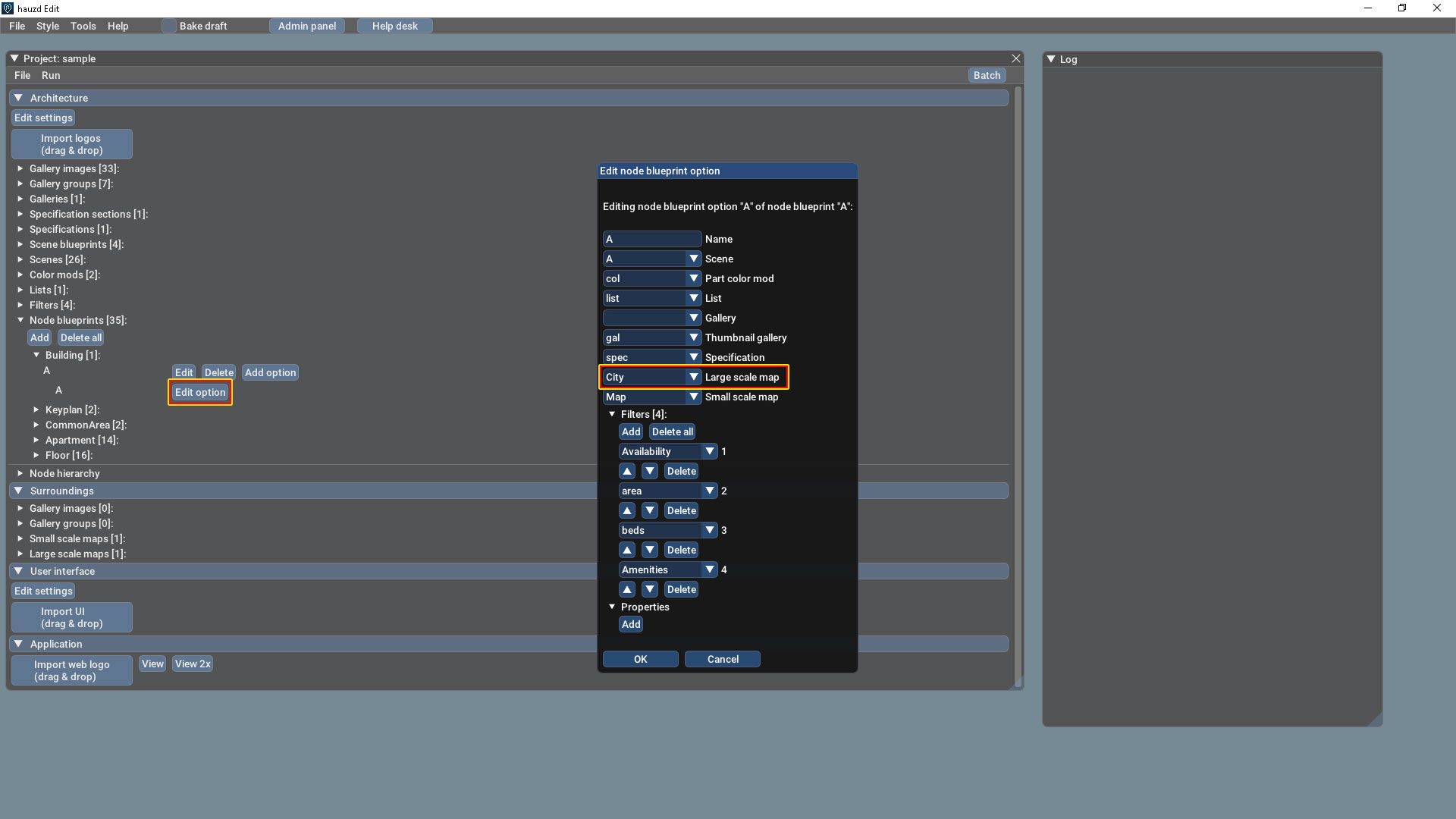This screenshot has width=1456, height=819.
Task: Open the project Run menu
Action: point(50,75)
